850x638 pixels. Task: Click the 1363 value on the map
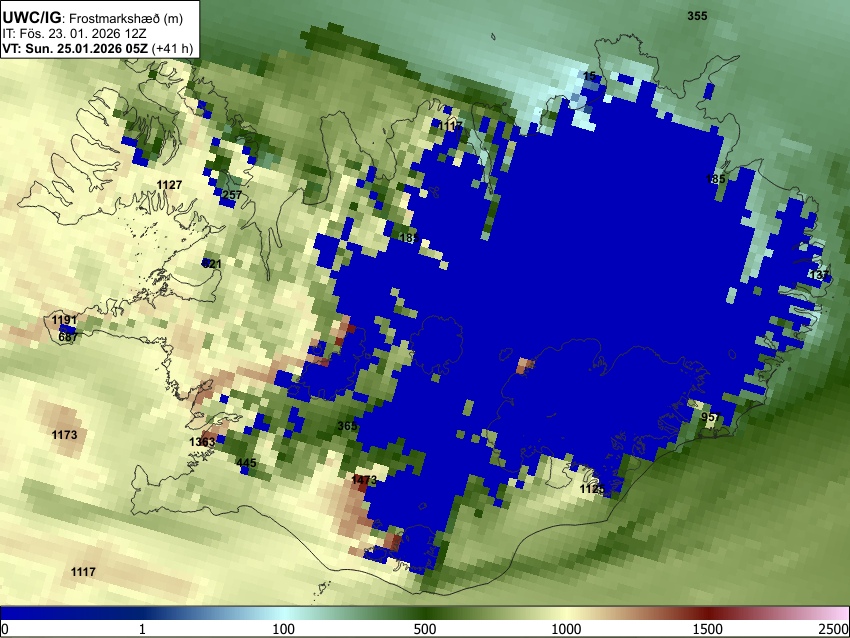click(x=202, y=442)
